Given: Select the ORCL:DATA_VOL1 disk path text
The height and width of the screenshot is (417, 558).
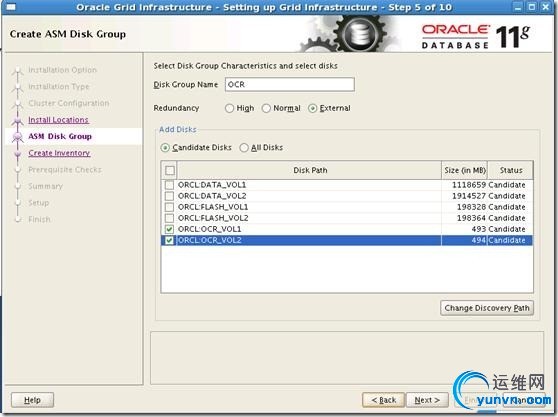Looking at the screenshot, I should [212, 185].
